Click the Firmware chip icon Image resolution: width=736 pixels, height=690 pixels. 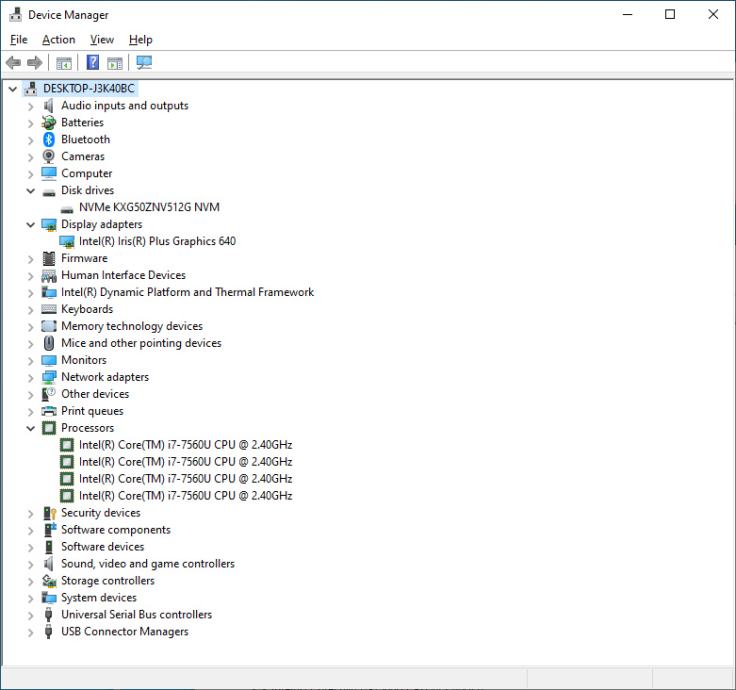(49, 259)
